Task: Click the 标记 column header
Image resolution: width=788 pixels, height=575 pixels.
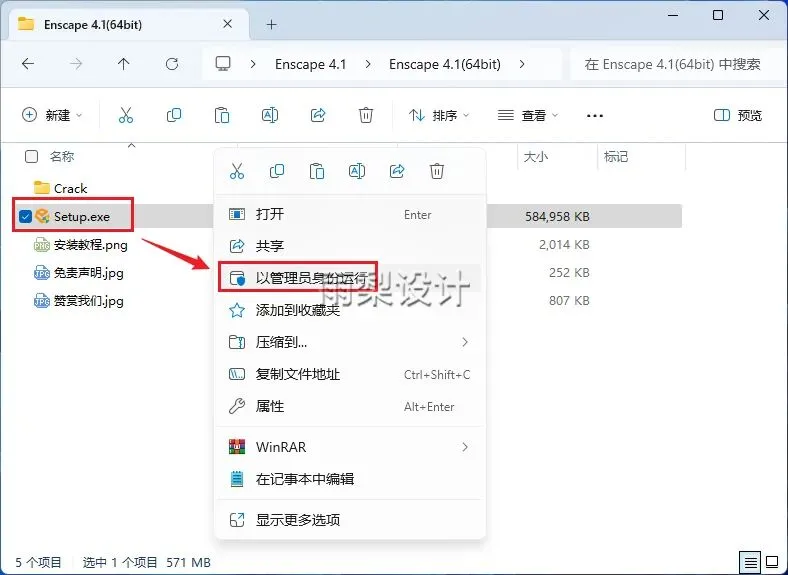Action: (616, 157)
